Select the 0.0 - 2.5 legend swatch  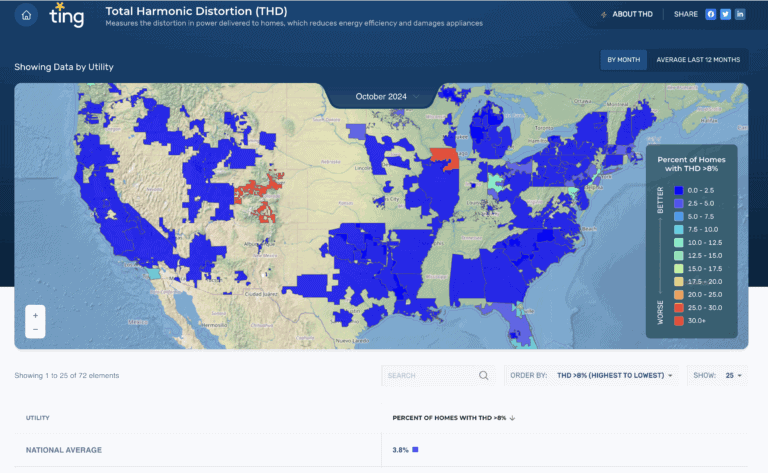pyautogui.click(x=678, y=190)
